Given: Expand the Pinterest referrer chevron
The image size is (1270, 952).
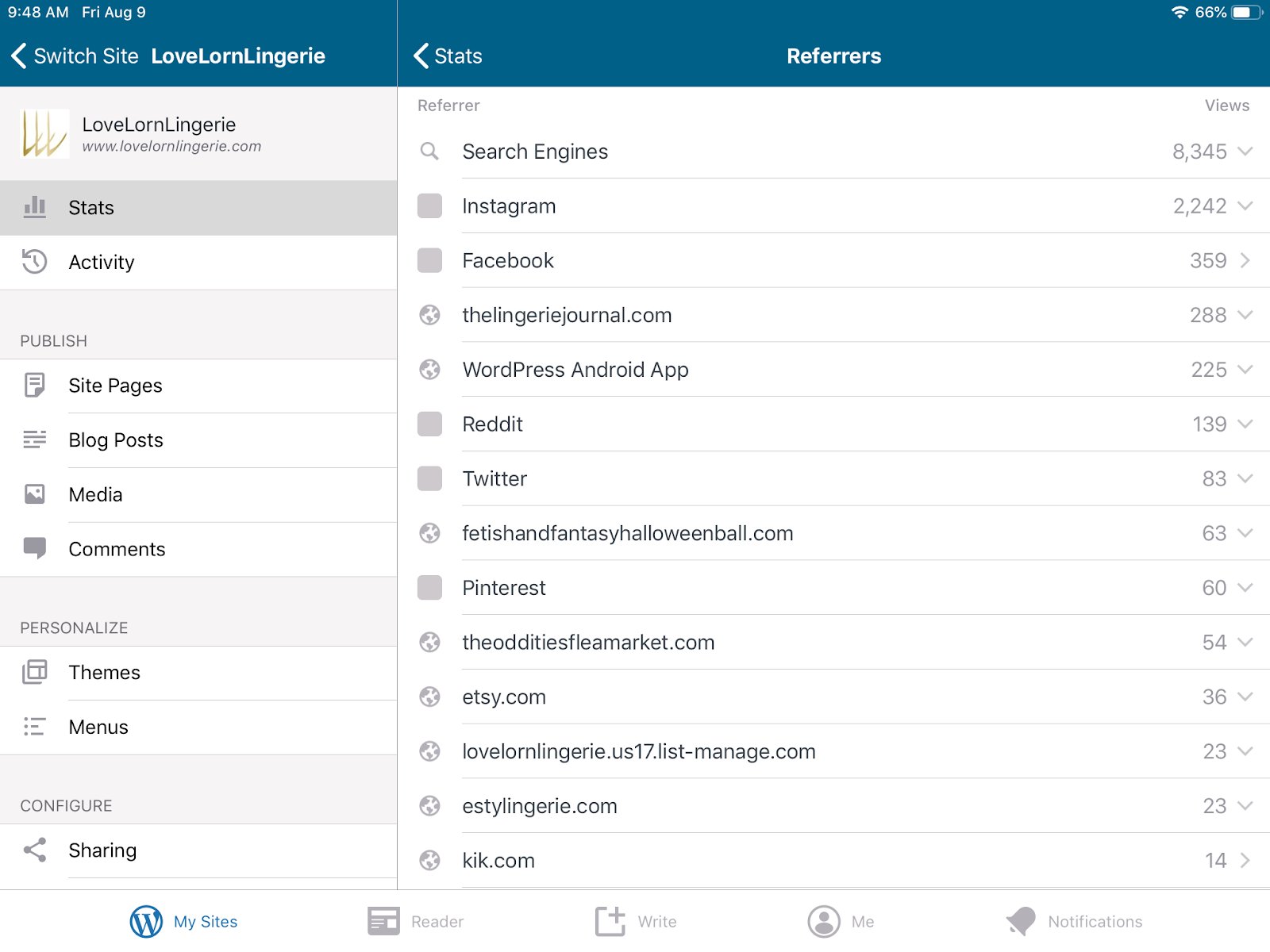Looking at the screenshot, I should [x=1245, y=588].
